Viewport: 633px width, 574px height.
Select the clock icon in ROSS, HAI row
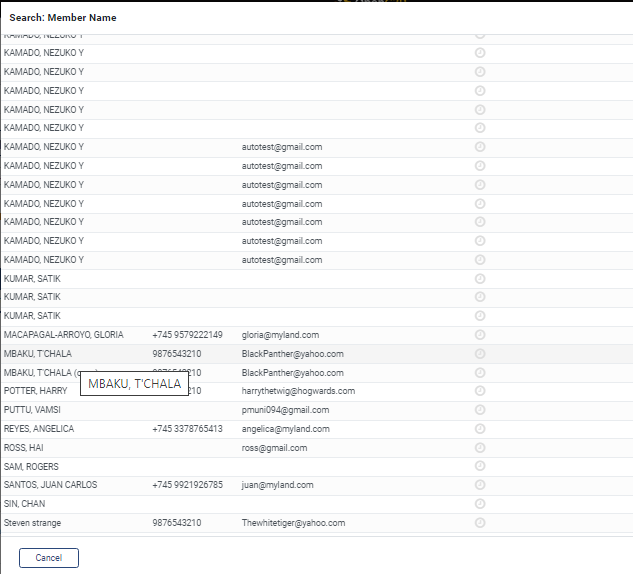(x=479, y=448)
